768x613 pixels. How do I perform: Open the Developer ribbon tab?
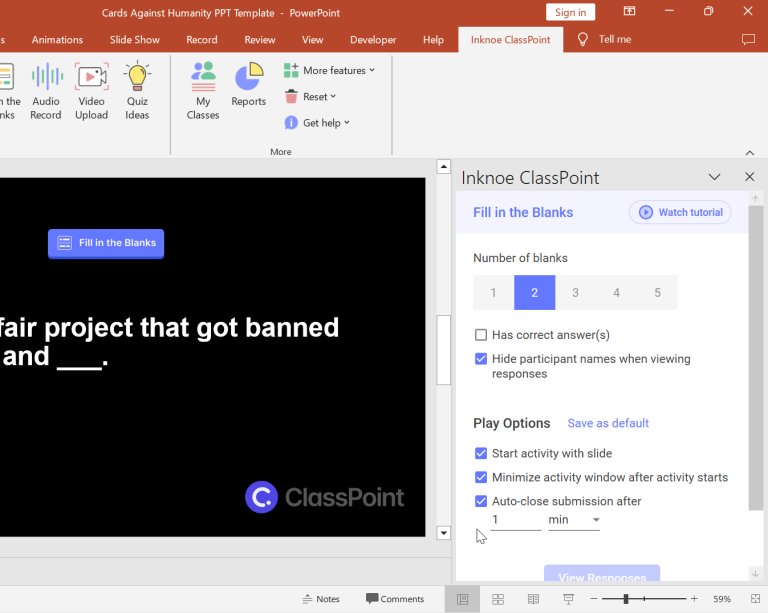point(372,40)
